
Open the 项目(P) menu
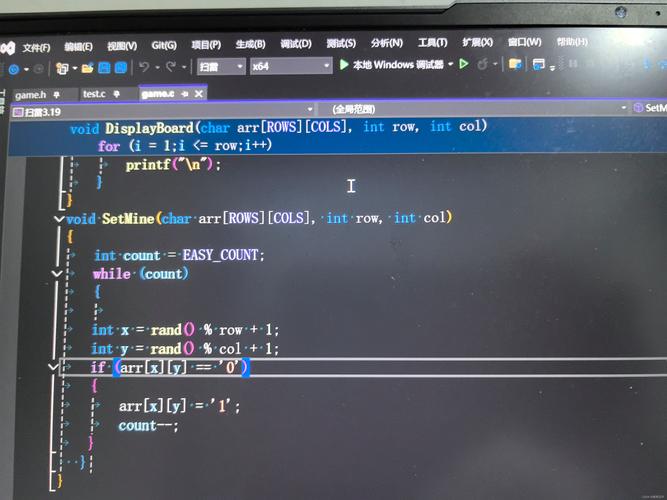pos(206,45)
